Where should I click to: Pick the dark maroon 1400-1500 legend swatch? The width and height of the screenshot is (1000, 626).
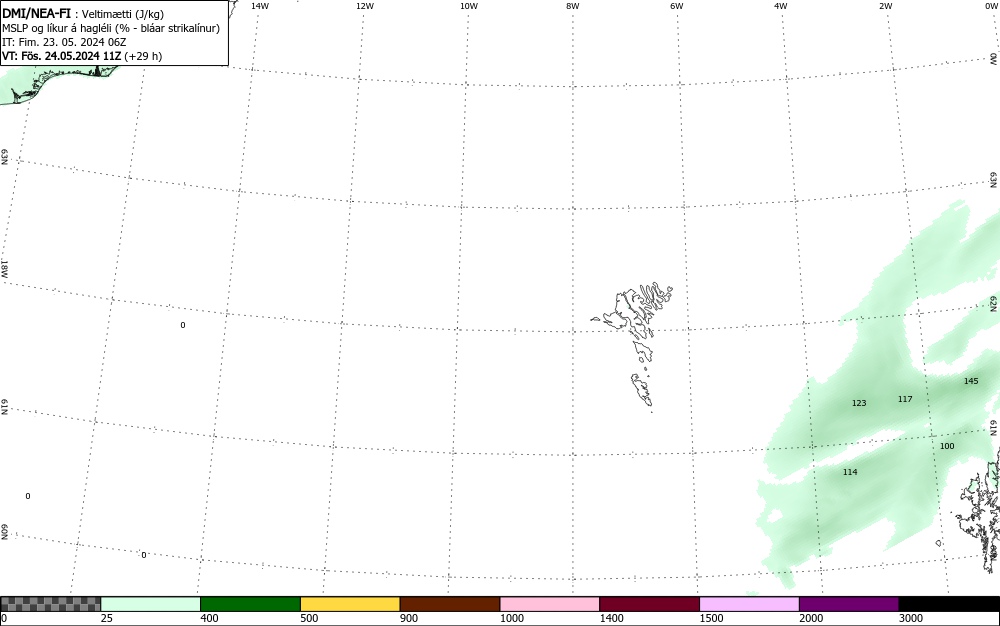(649, 604)
